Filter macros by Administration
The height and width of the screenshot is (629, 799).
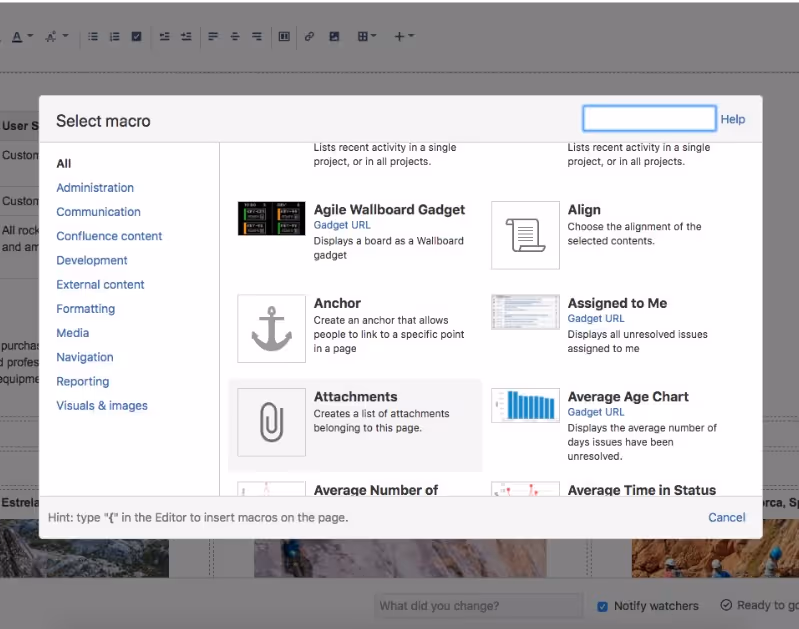tap(95, 188)
